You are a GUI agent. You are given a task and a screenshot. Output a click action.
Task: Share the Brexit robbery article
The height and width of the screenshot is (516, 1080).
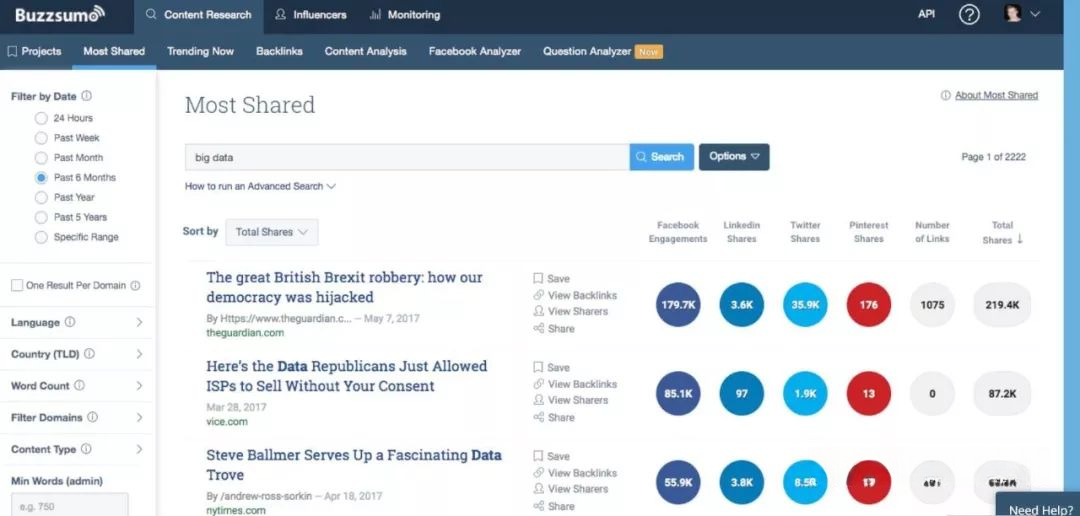[554, 329]
